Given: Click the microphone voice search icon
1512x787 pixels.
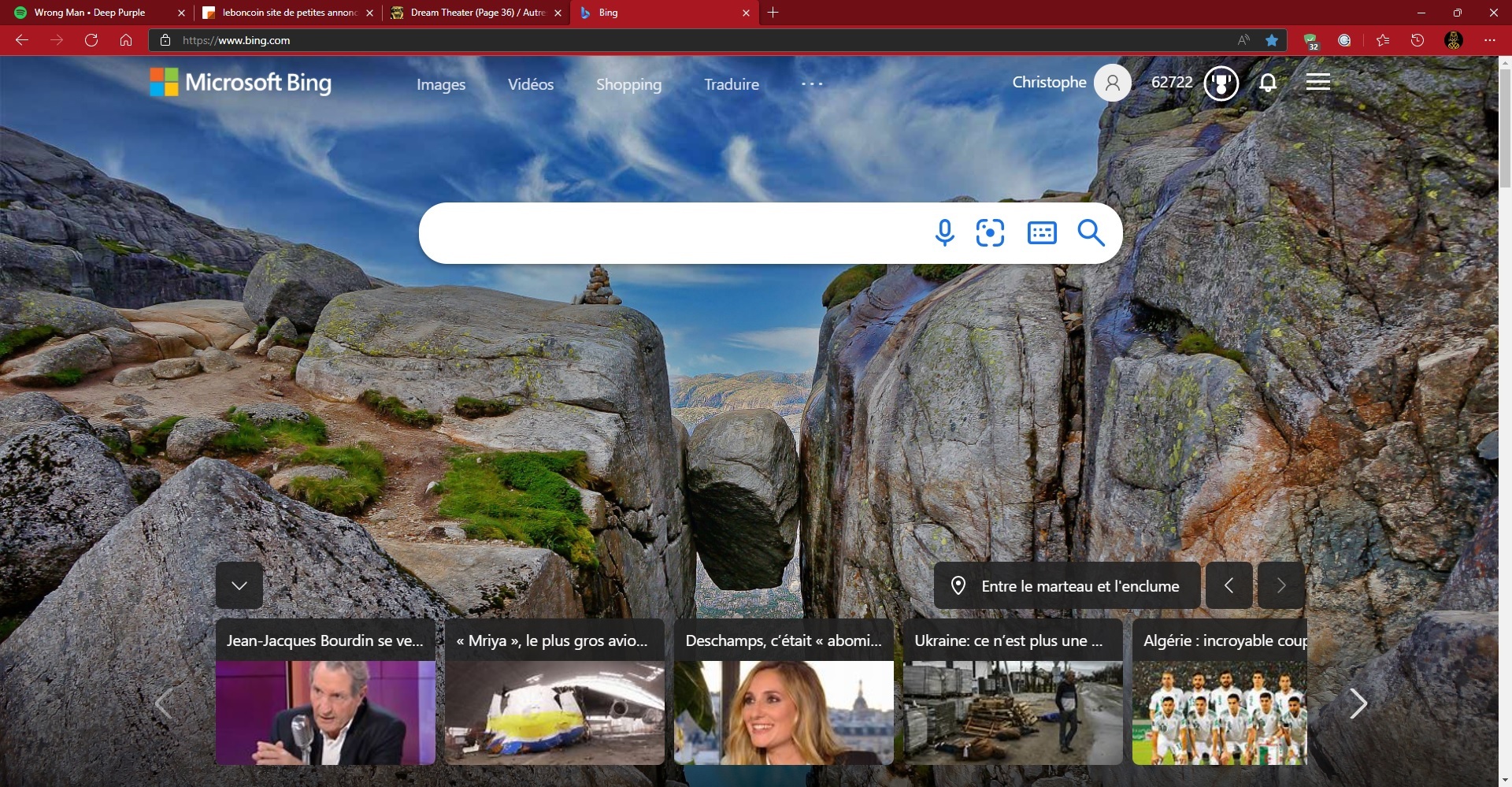Looking at the screenshot, I should coord(944,233).
